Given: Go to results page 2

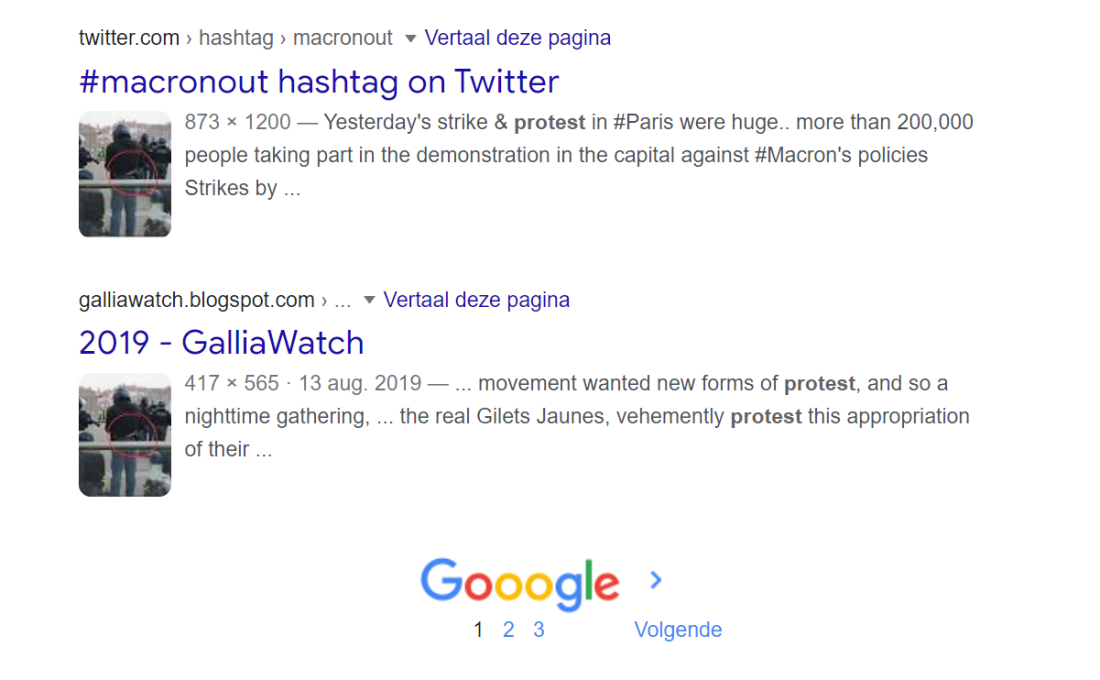Looking at the screenshot, I should [509, 629].
